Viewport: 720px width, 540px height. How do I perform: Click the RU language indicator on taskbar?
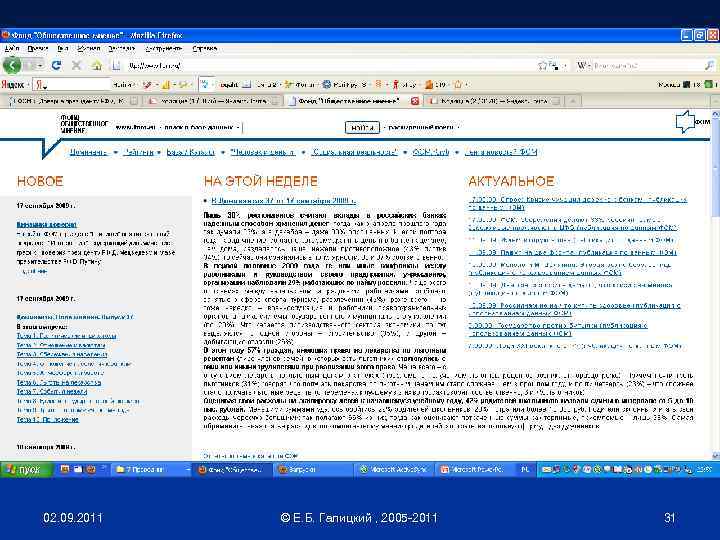pyautogui.click(x=525, y=469)
